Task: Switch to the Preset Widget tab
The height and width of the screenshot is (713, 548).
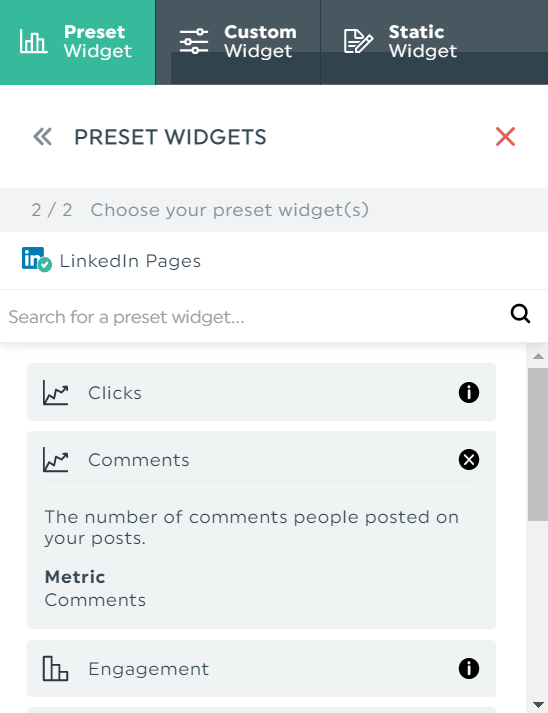Action: (77, 42)
